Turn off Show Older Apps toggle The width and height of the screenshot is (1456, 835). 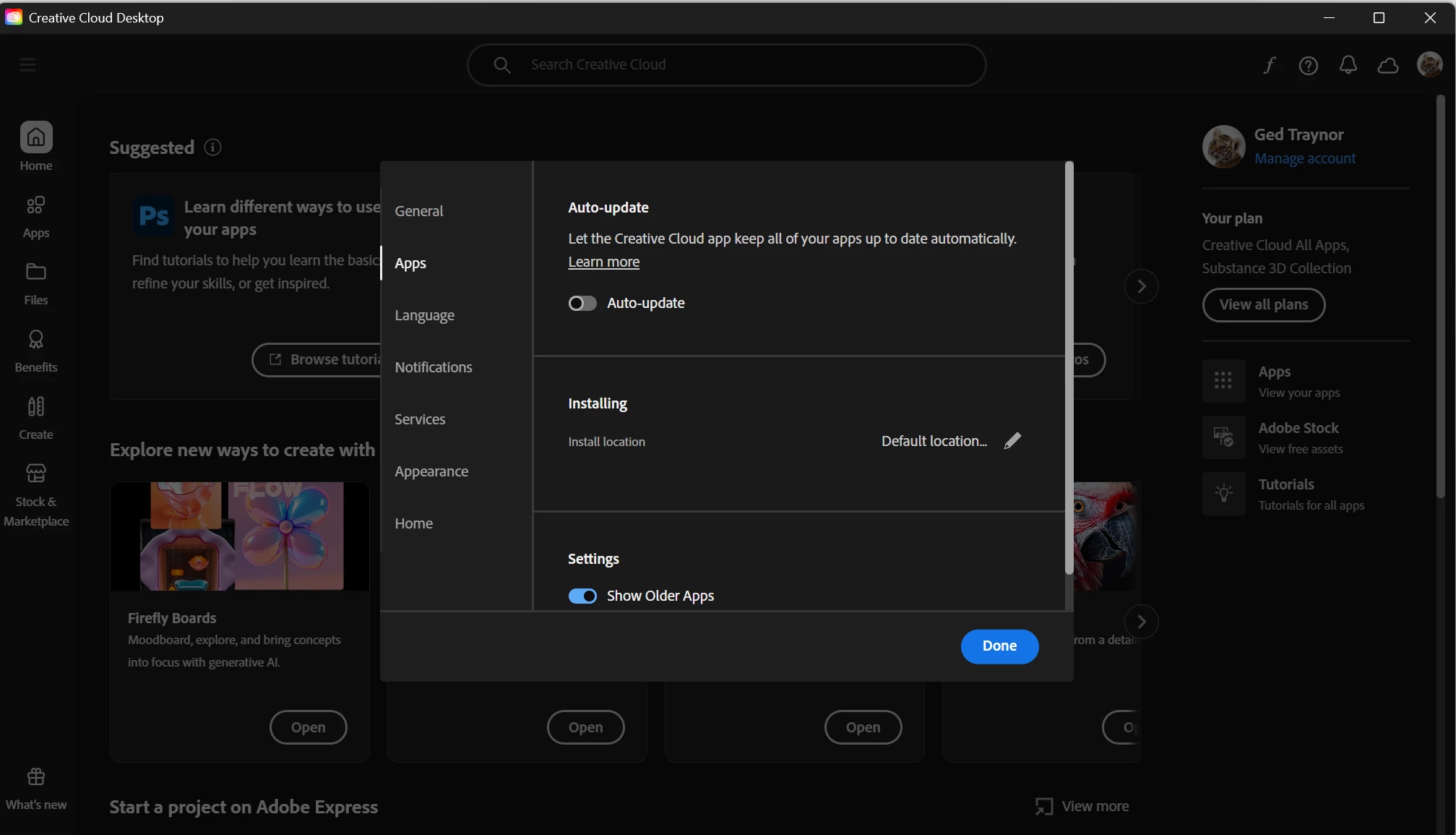582,596
